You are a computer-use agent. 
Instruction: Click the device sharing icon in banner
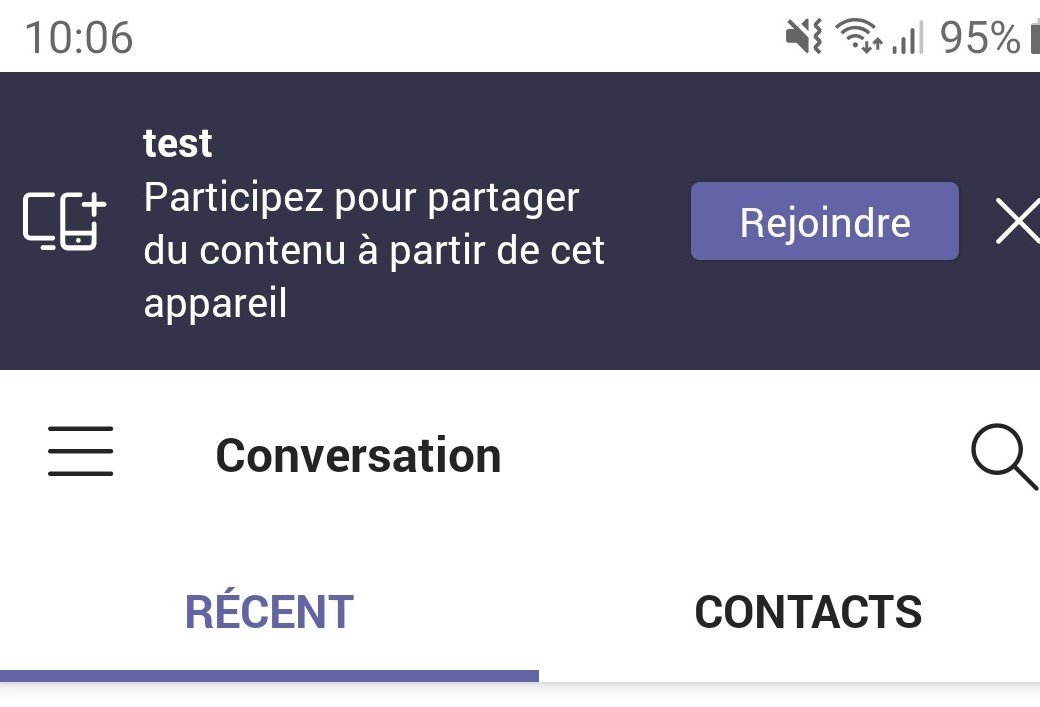click(x=64, y=221)
